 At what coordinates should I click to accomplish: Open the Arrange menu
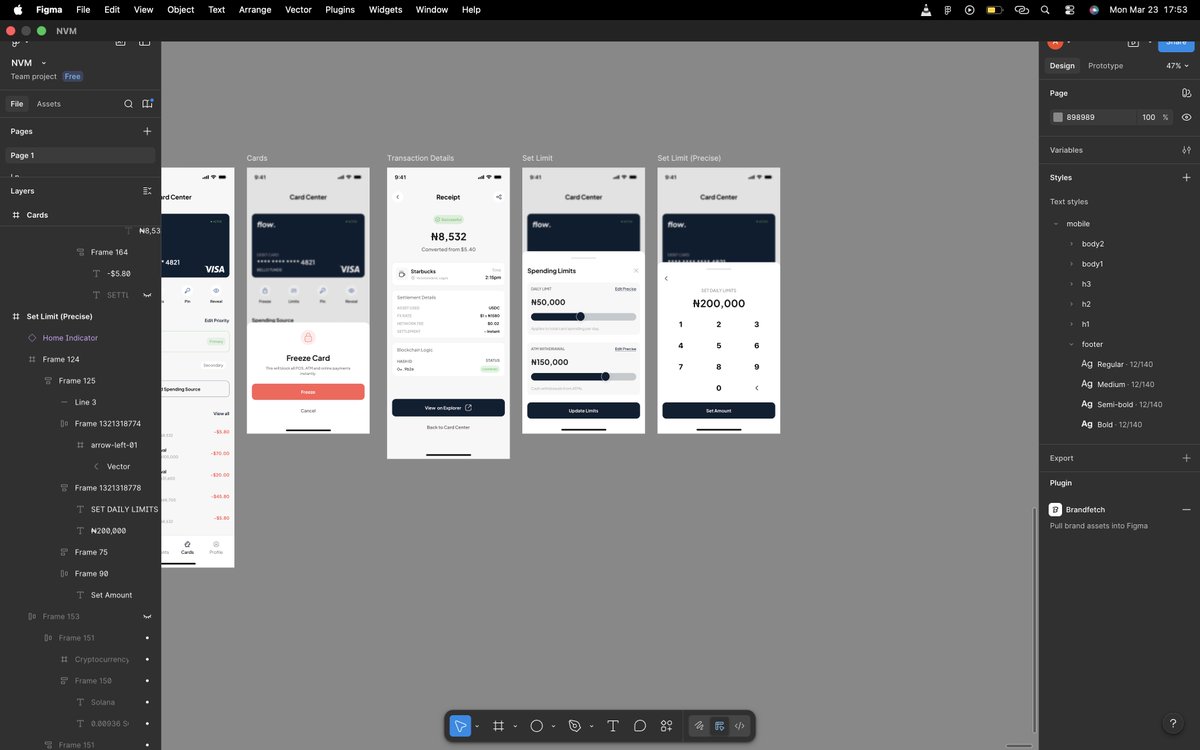(254, 10)
